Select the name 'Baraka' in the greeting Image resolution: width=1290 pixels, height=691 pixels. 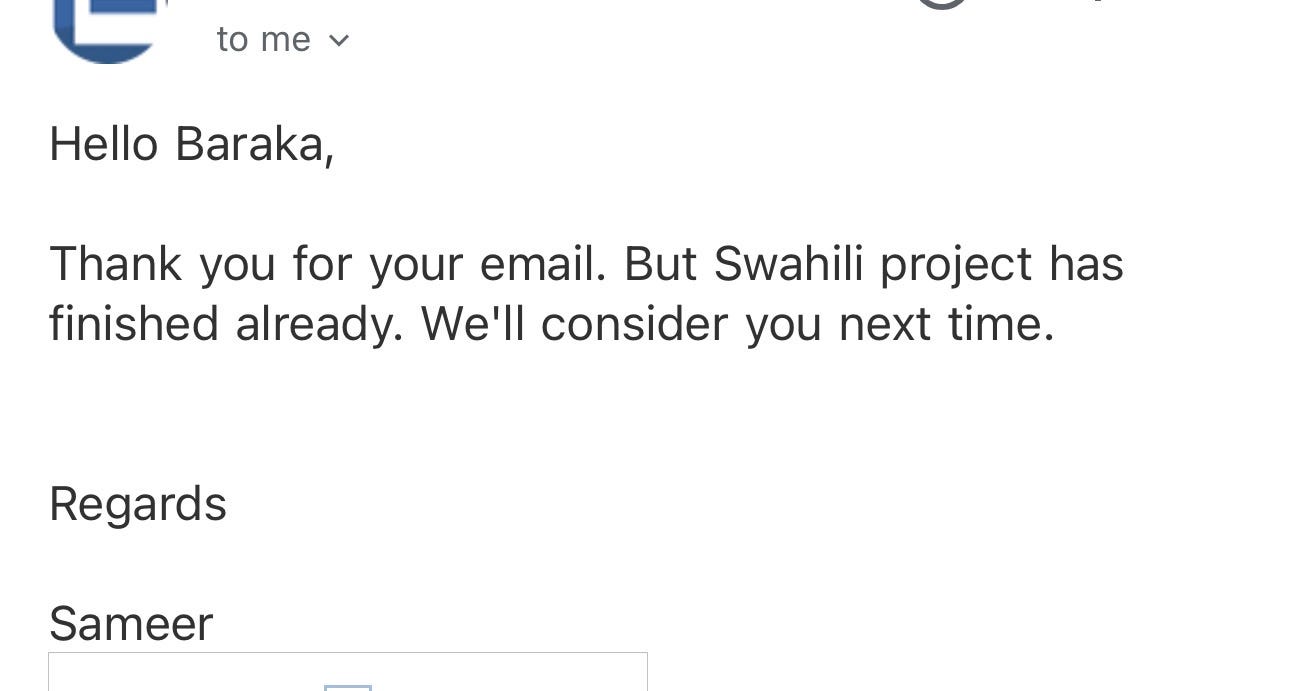(x=254, y=144)
